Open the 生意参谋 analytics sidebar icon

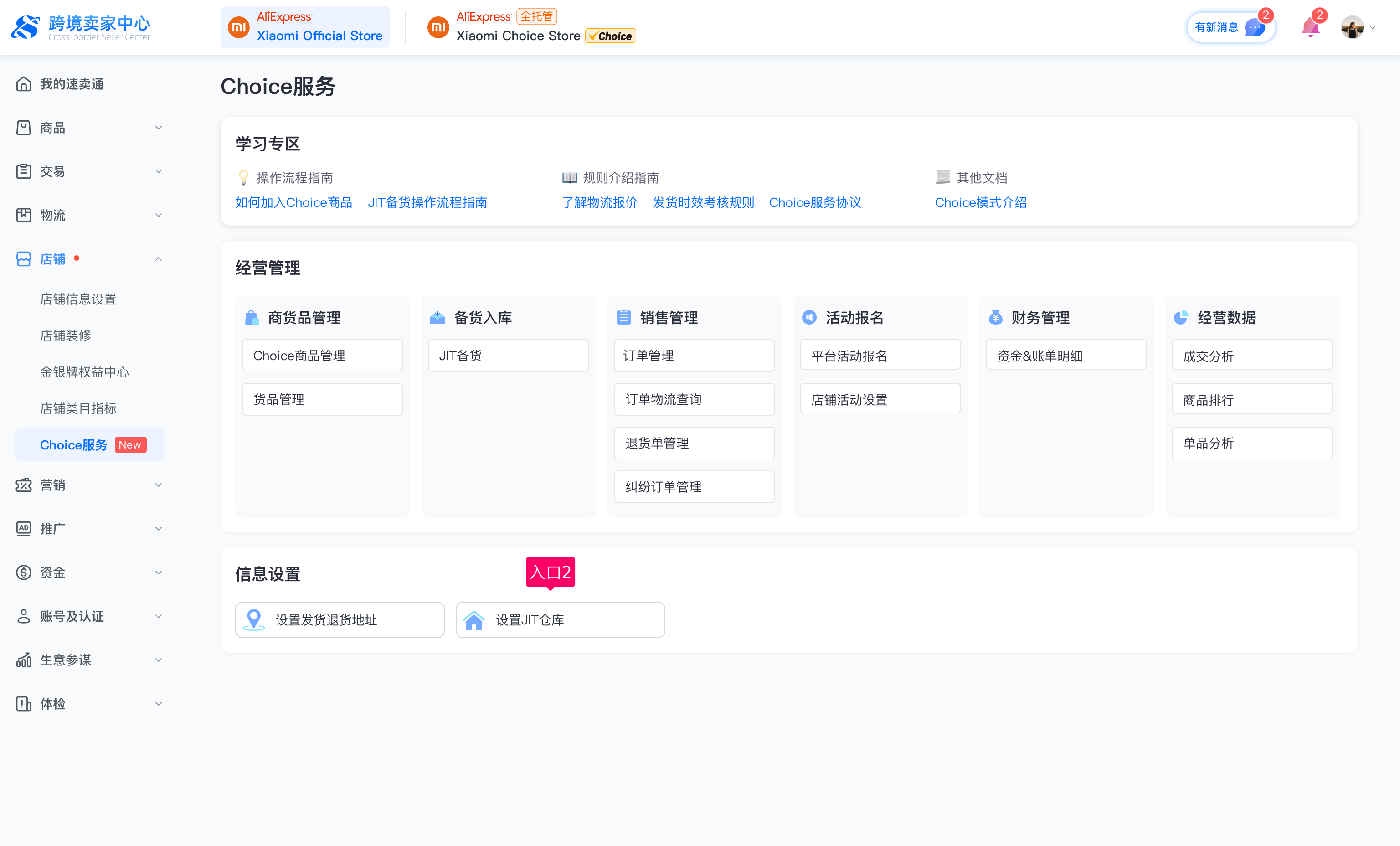click(x=24, y=660)
